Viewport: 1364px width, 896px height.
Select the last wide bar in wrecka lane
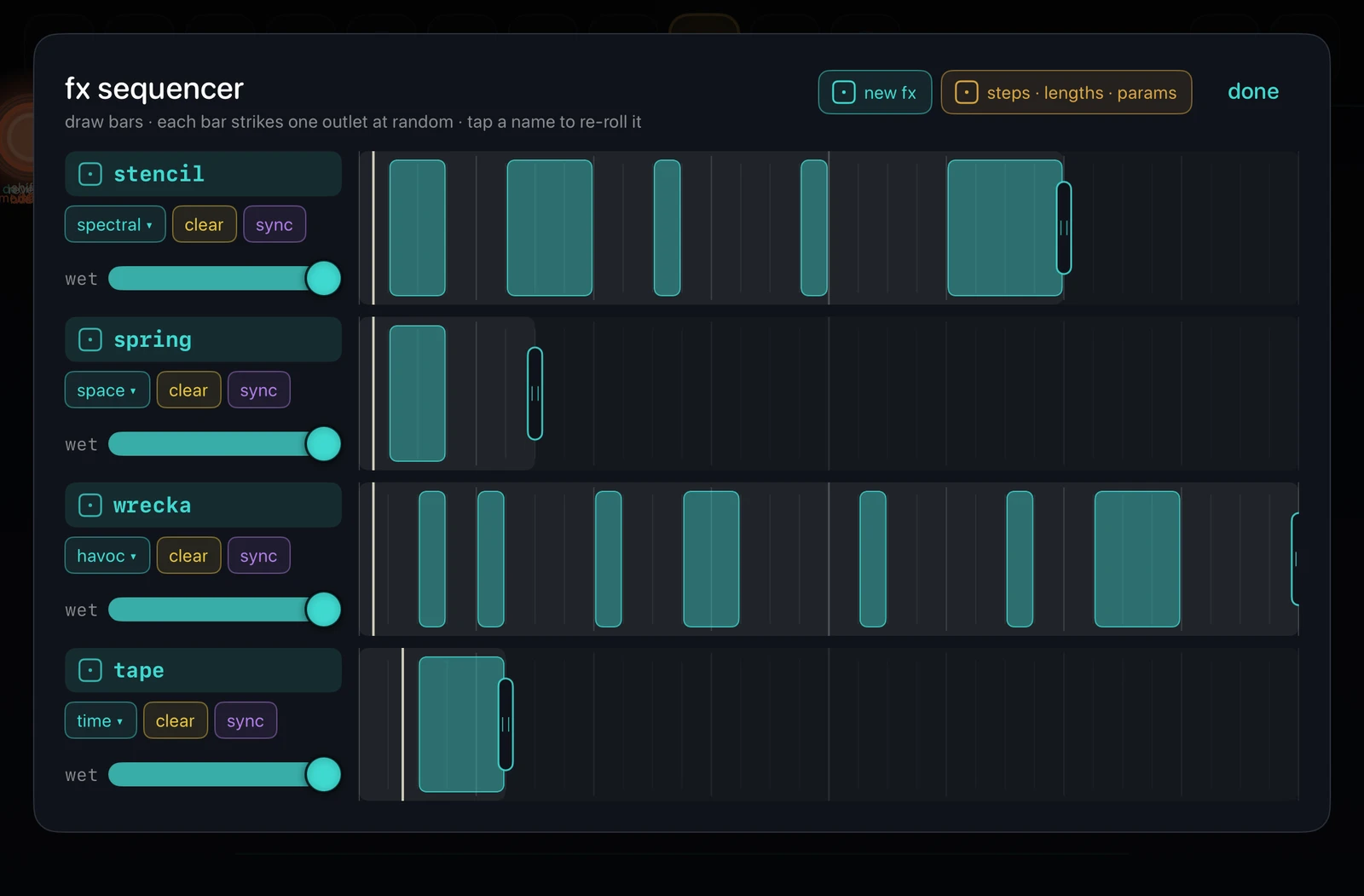click(x=1137, y=558)
